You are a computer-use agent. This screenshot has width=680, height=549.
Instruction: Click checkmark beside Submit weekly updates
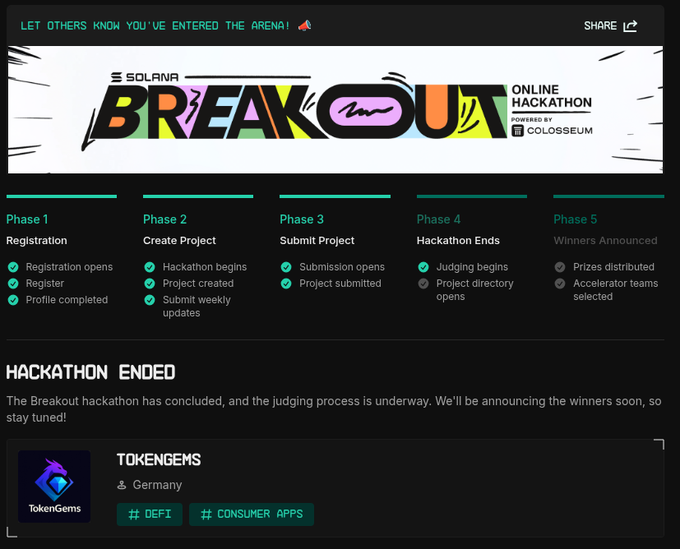click(150, 300)
